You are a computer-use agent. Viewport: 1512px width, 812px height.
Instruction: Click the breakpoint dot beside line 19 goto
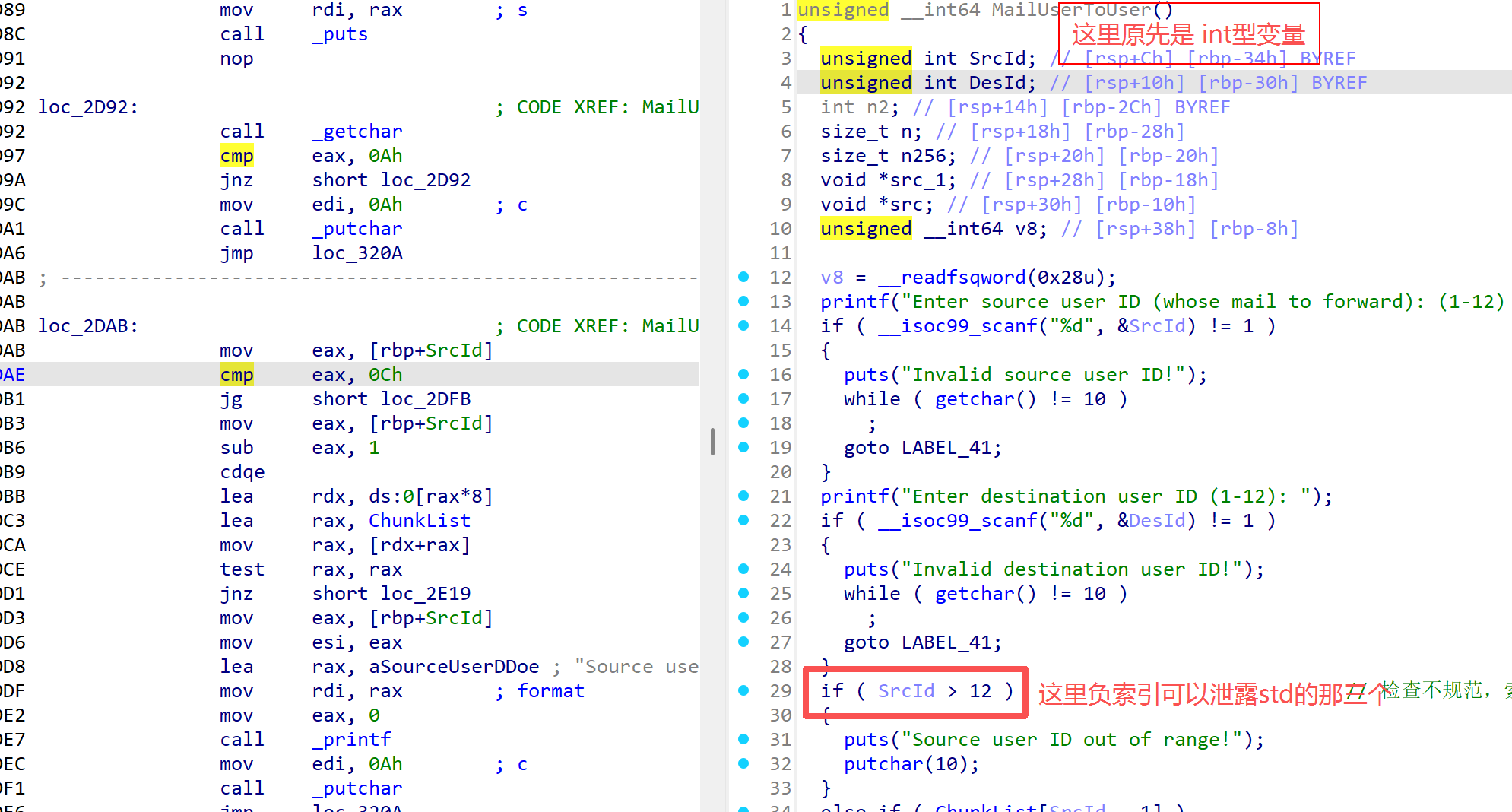743,447
